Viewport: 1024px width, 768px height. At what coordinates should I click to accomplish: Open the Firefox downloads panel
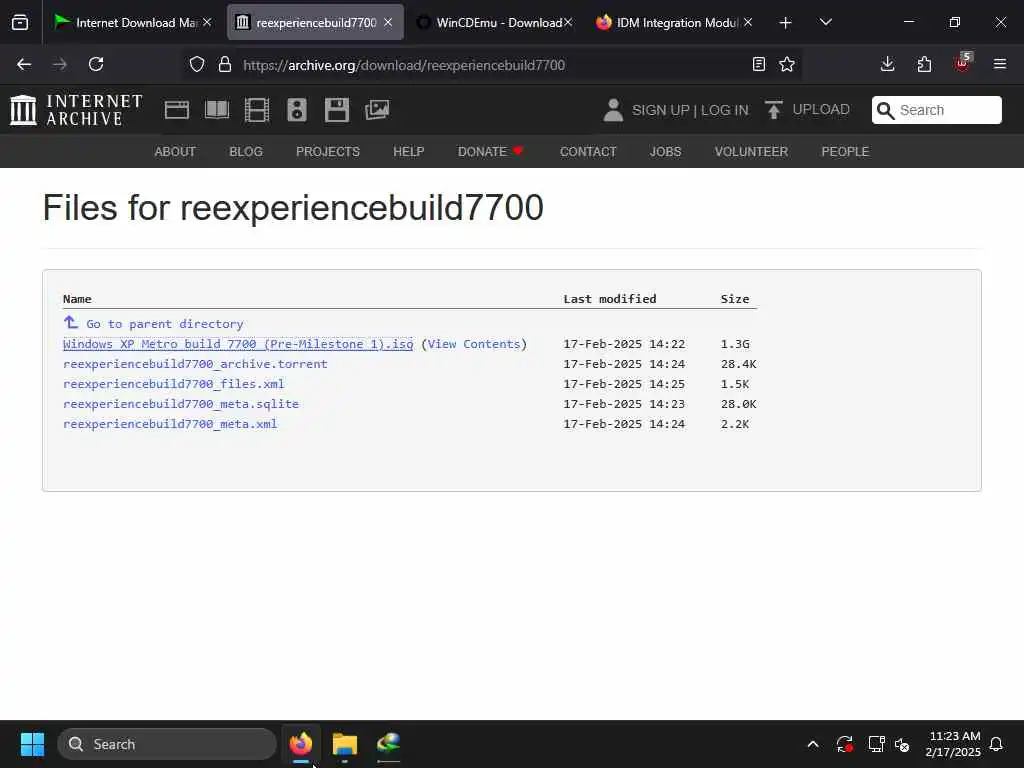click(x=887, y=64)
